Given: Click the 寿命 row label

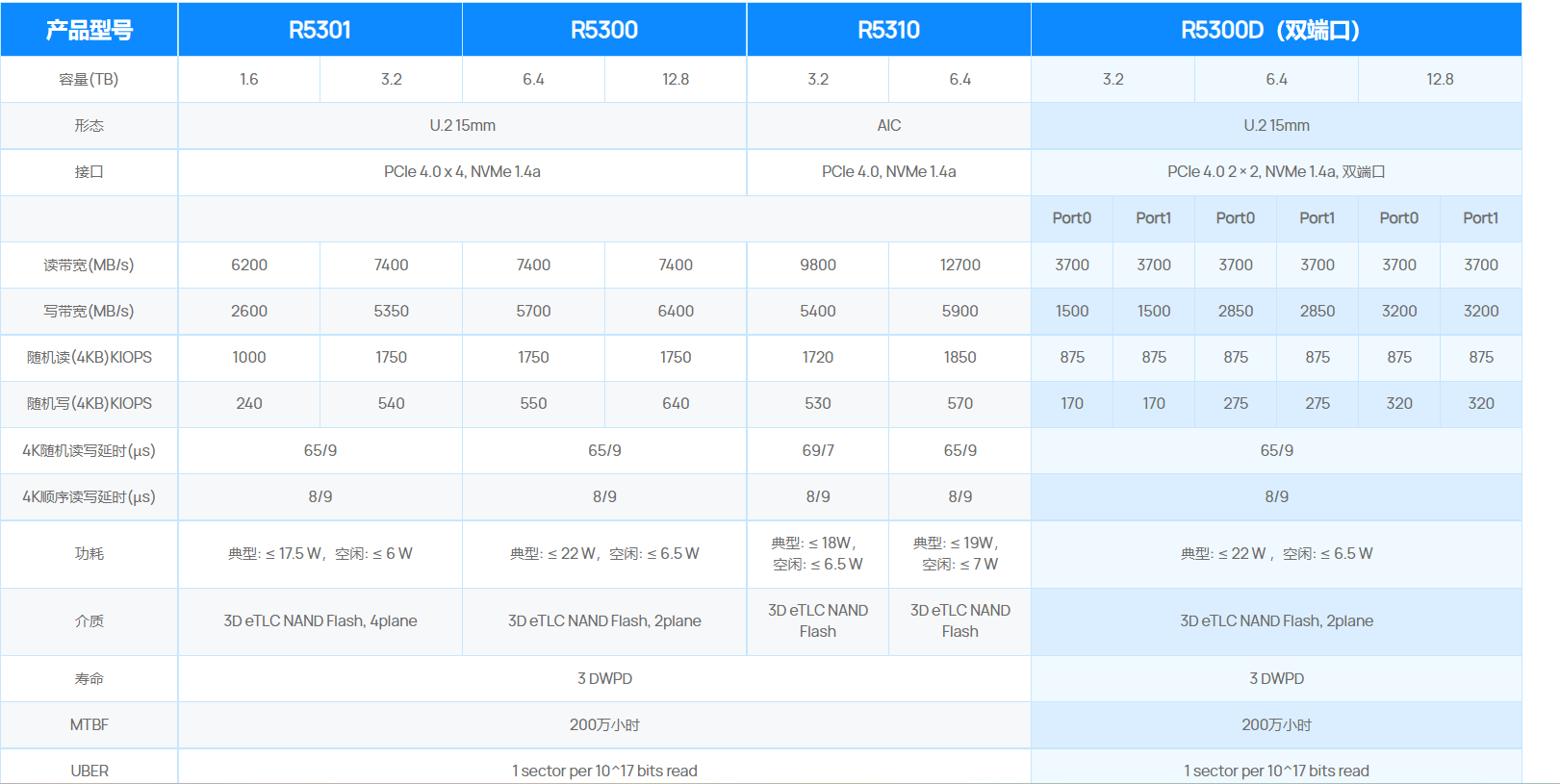Looking at the screenshot, I should (89, 679).
